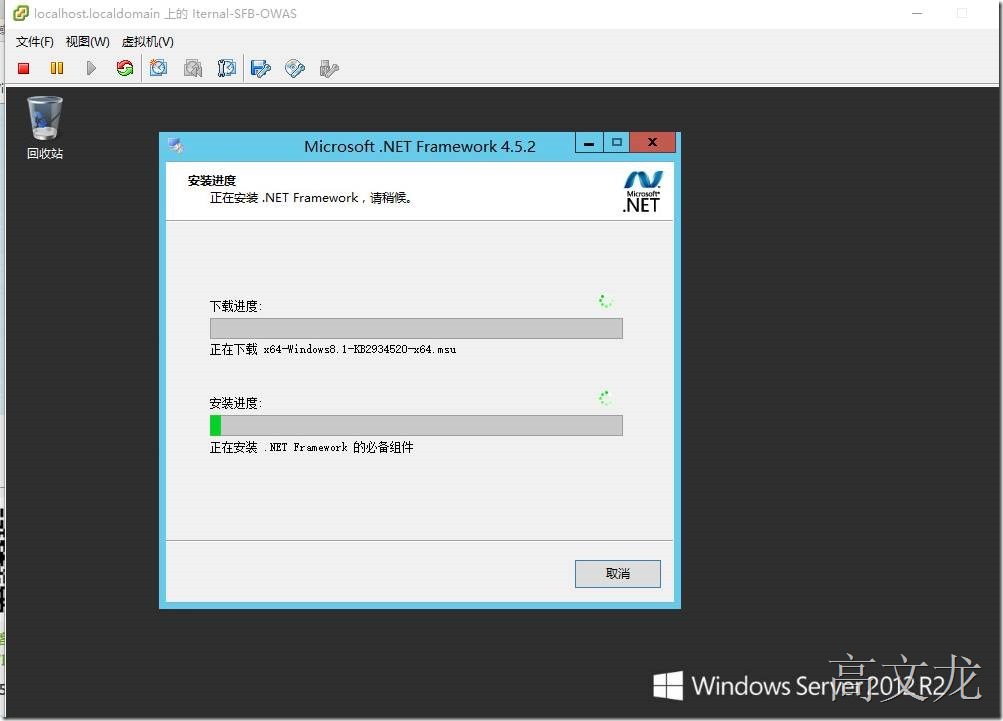Open the 文件(F) menu
The width and height of the screenshot is (1003, 721).
click(x=35, y=42)
